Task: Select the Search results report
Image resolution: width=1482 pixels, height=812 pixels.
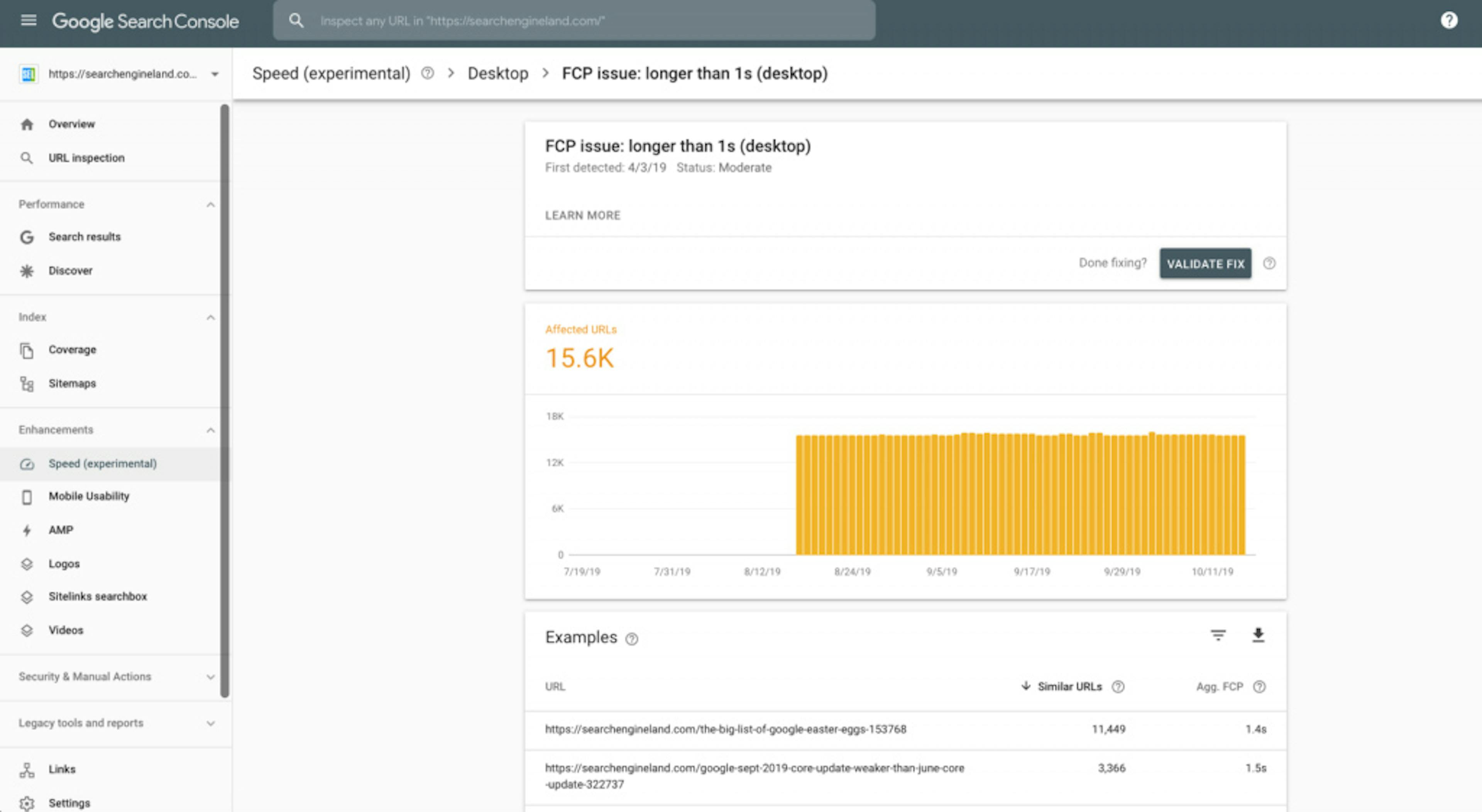Action: click(x=84, y=237)
